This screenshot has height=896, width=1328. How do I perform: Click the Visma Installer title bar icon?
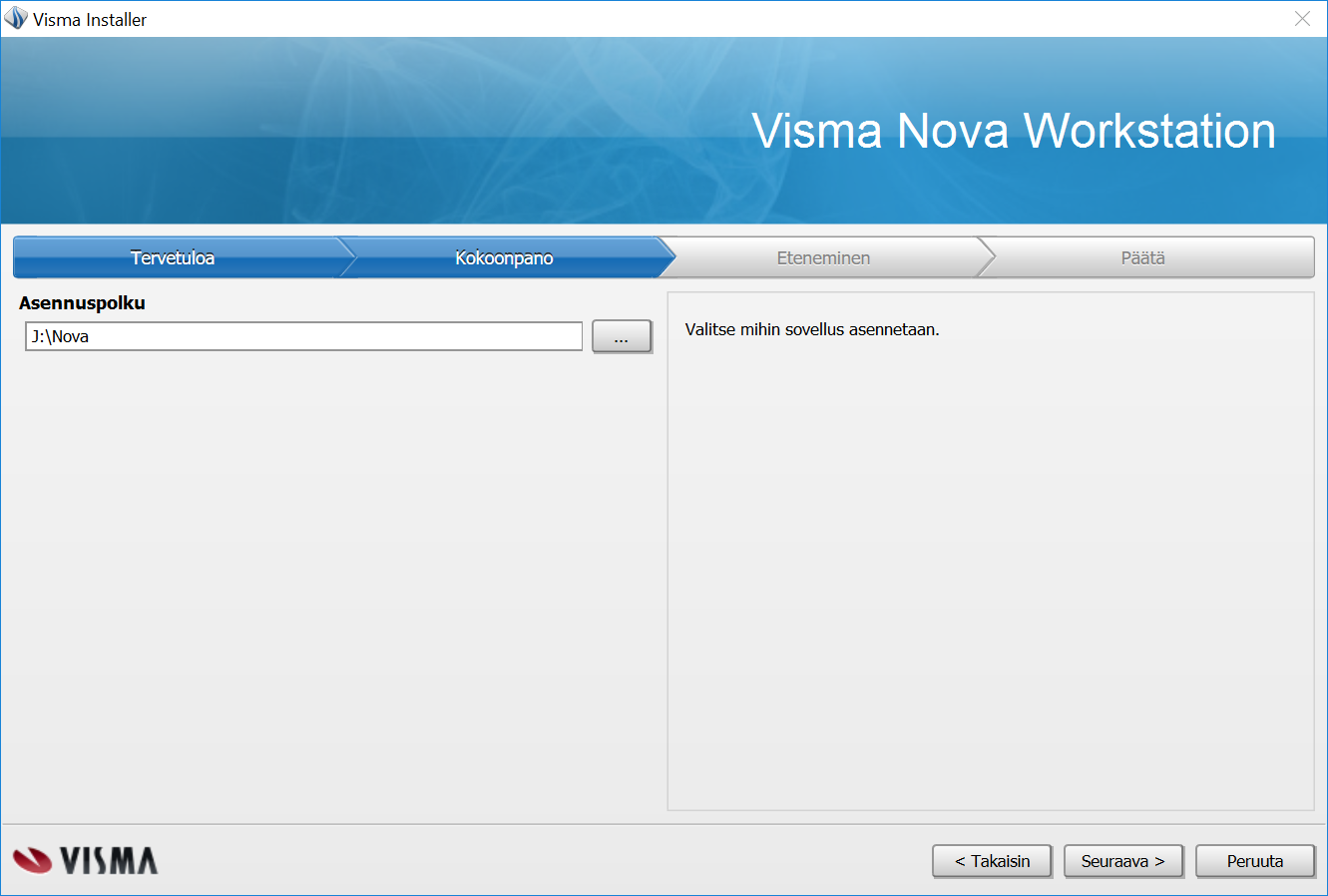coord(16,19)
